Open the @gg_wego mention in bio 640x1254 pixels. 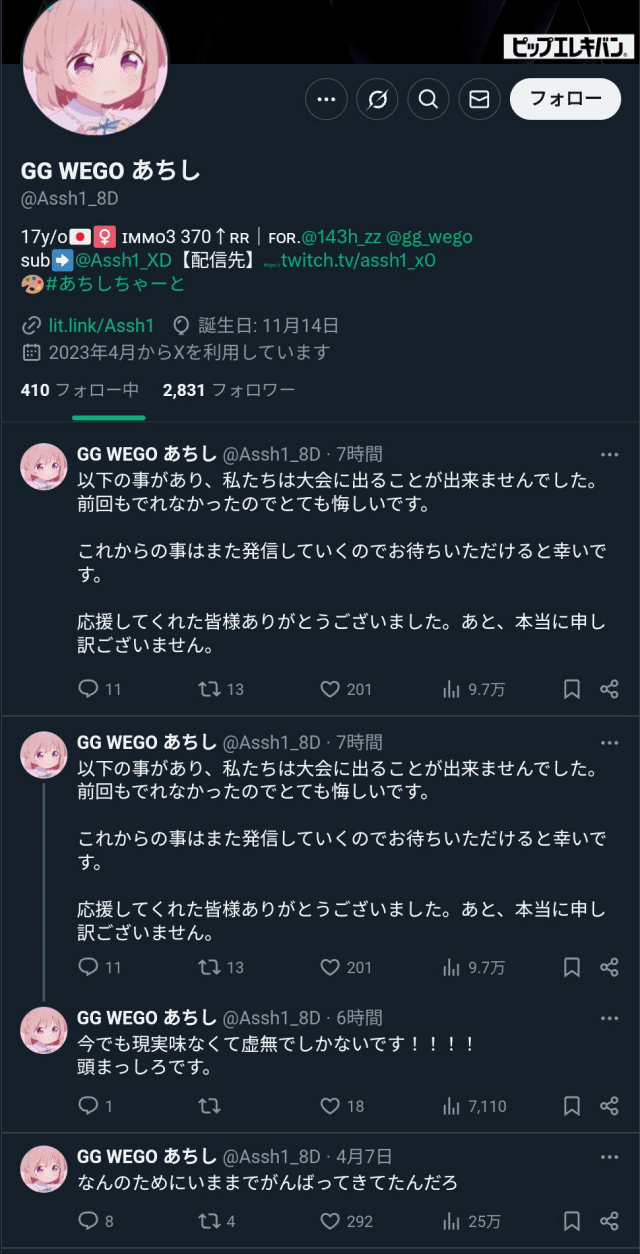point(429,237)
